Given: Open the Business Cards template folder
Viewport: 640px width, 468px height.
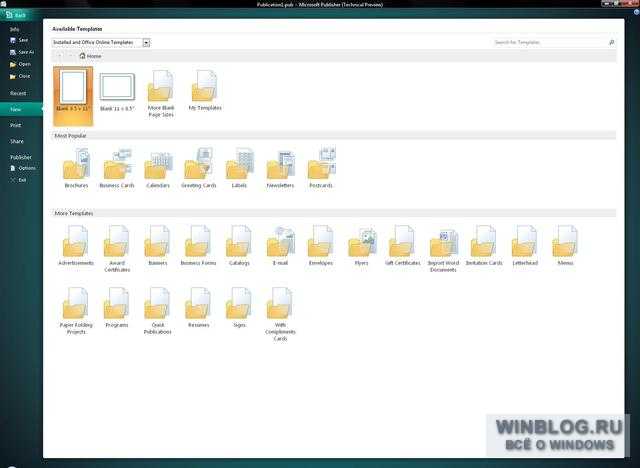Looking at the screenshot, I should tap(117, 168).
